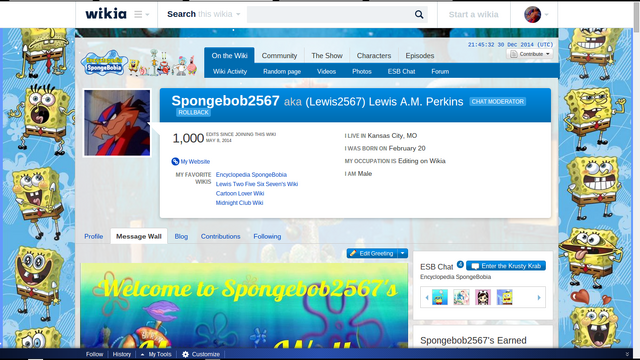
Task: Open the Photos submenu link
Action: 362,71
